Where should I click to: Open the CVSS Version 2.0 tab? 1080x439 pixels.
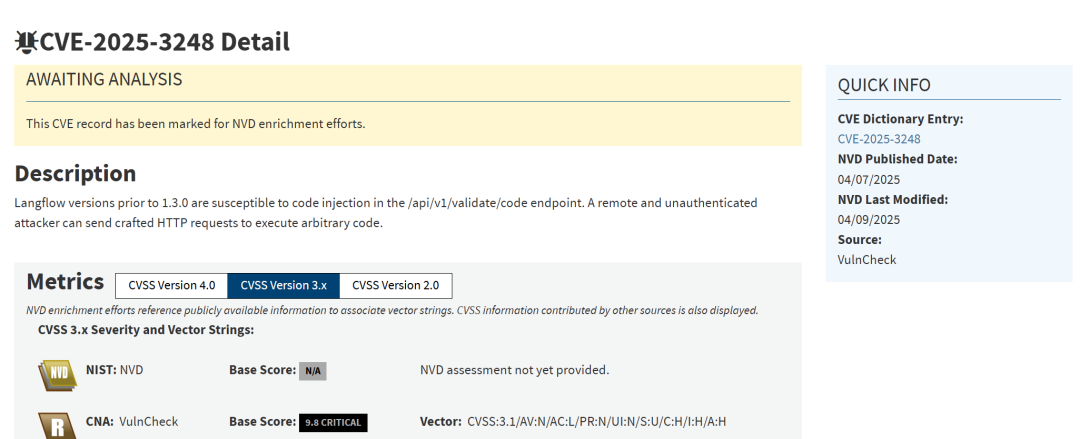pos(395,285)
